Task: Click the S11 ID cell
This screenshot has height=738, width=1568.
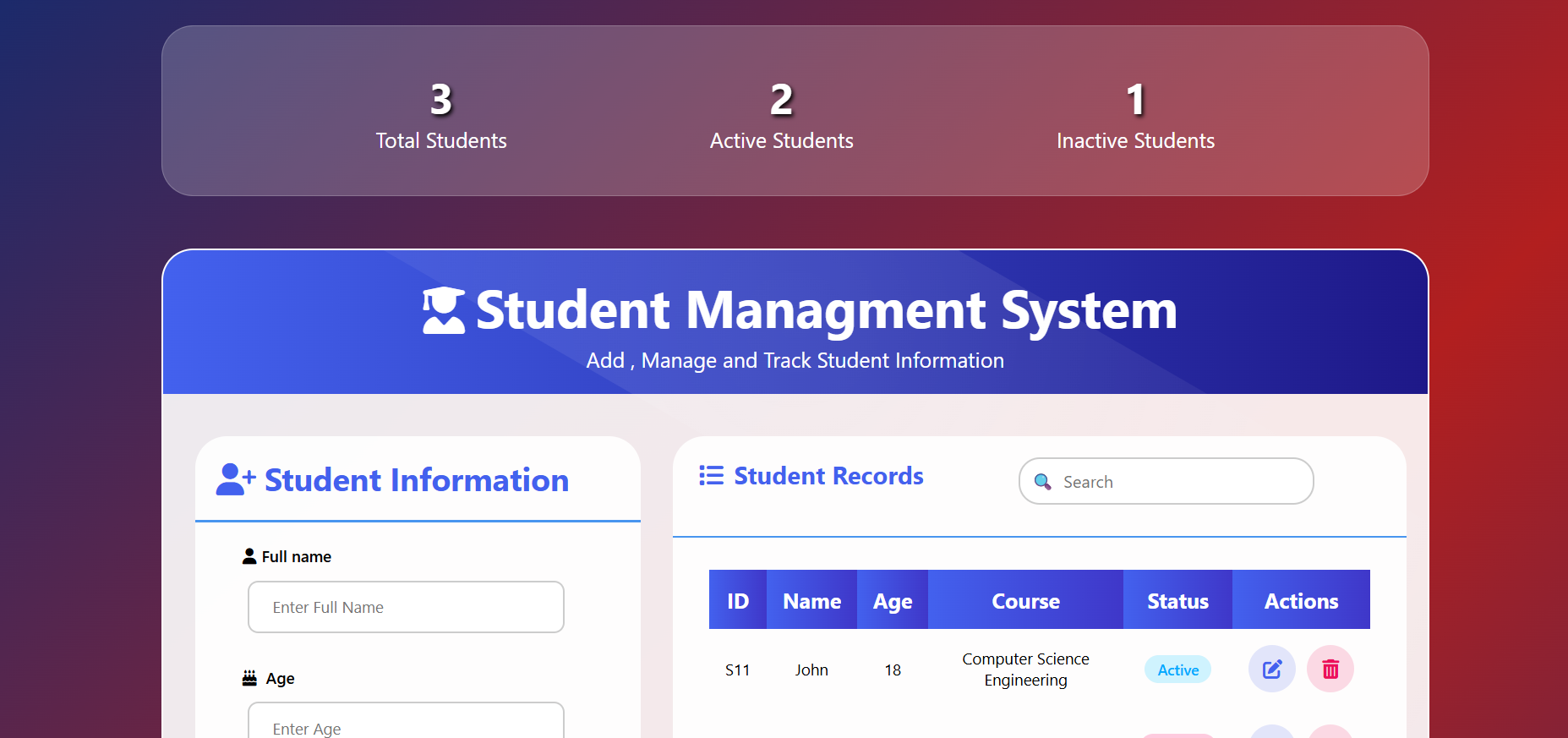Action: pyautogui.click(x=737, y=670)
